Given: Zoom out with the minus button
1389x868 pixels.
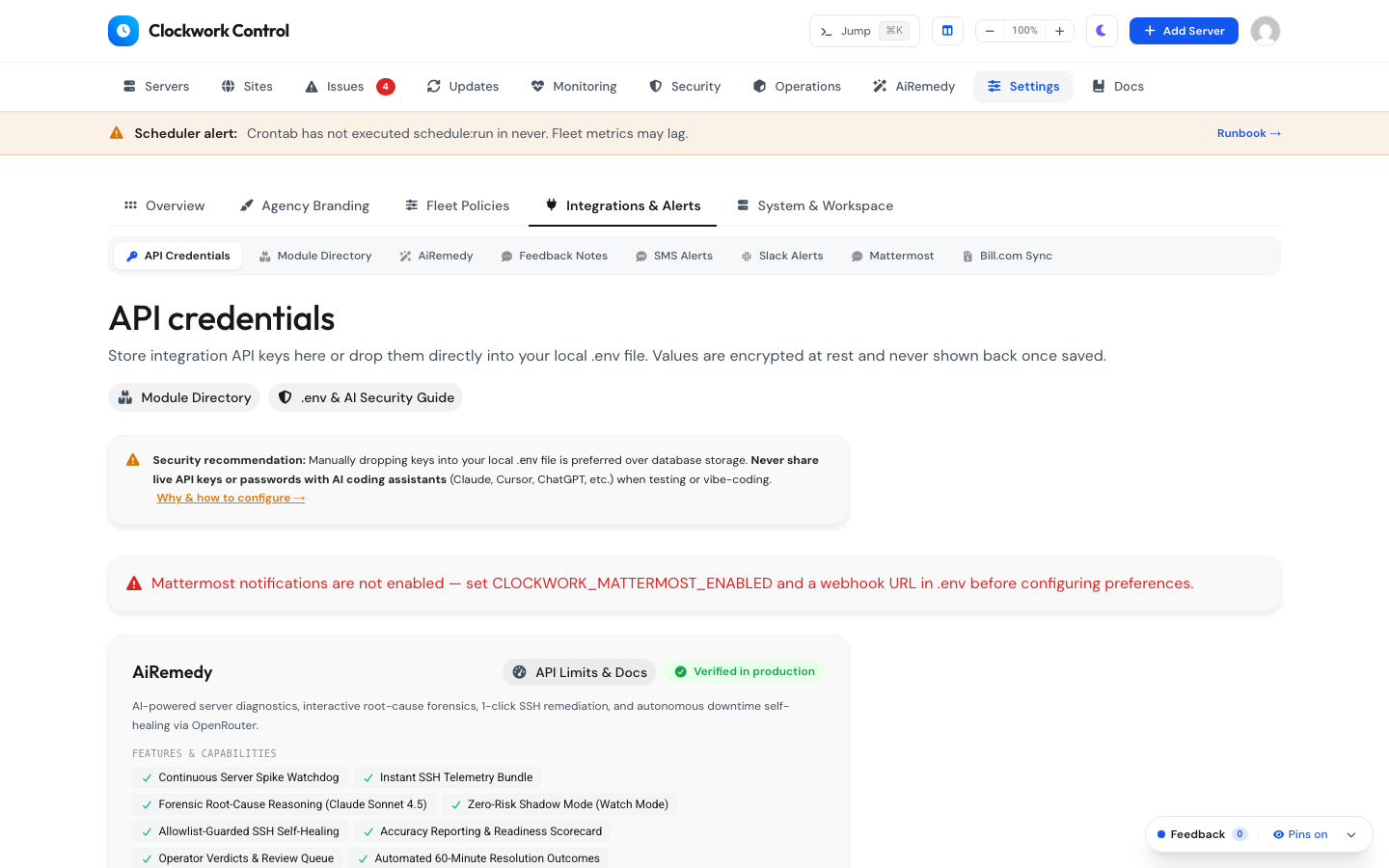Looking at the screenshot, I should pyautogui.click(x=990, y=31).
